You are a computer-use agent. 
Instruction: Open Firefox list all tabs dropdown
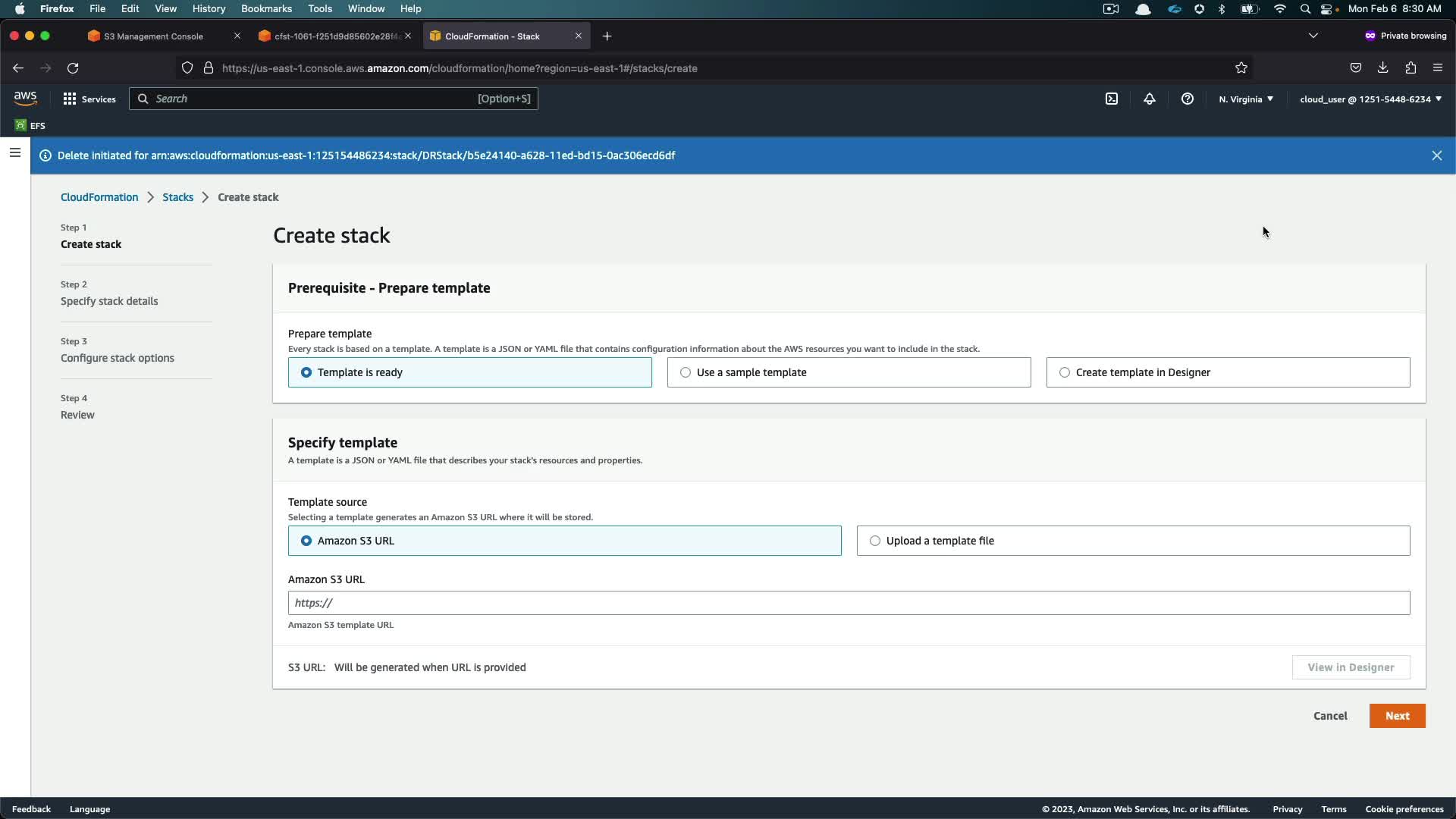(x=1313, y=36)
